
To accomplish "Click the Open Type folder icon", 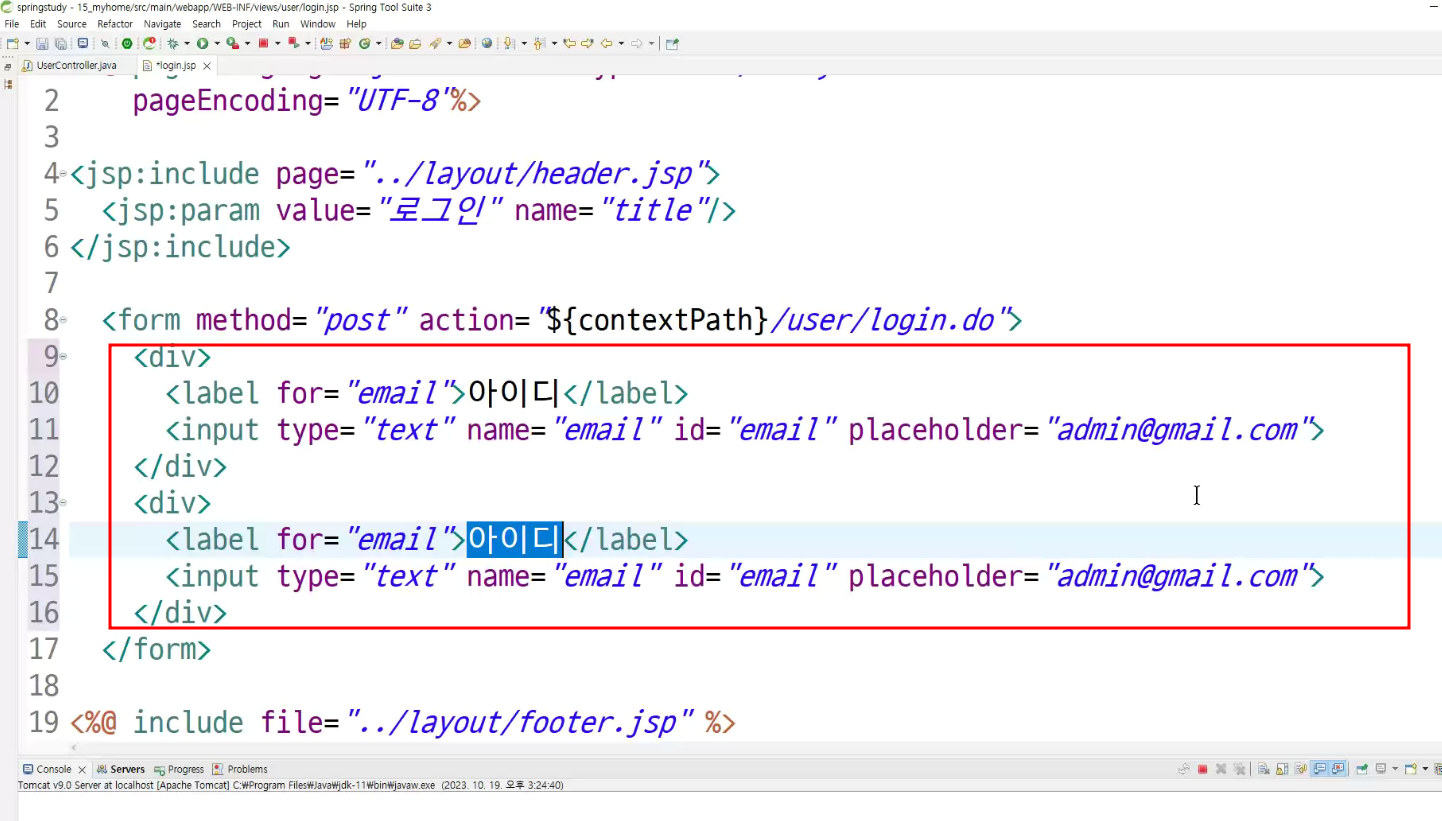I will 397,44.
